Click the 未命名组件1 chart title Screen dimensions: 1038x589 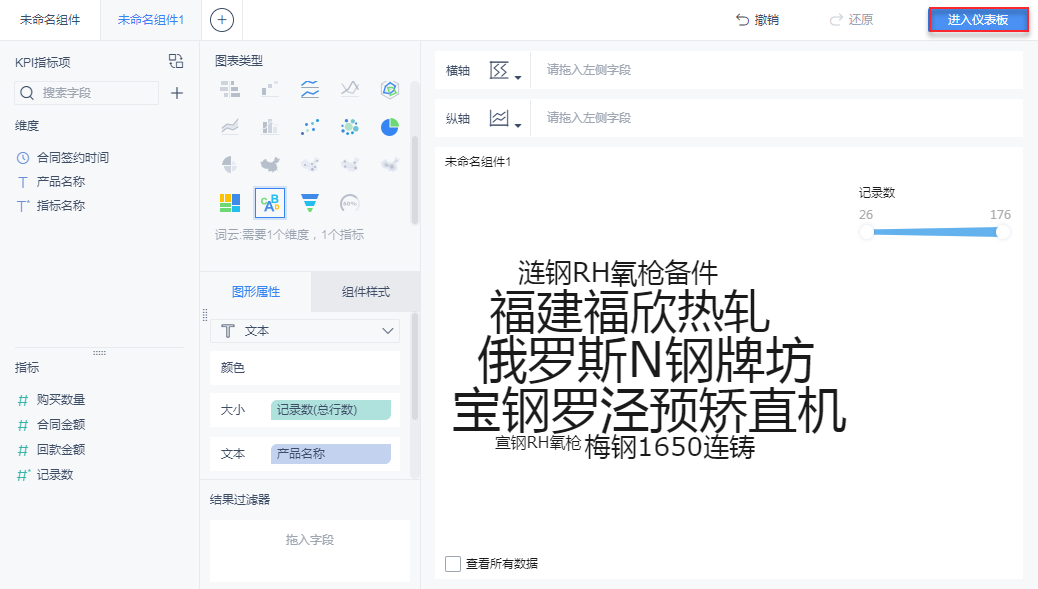click(x=478, y=162)
